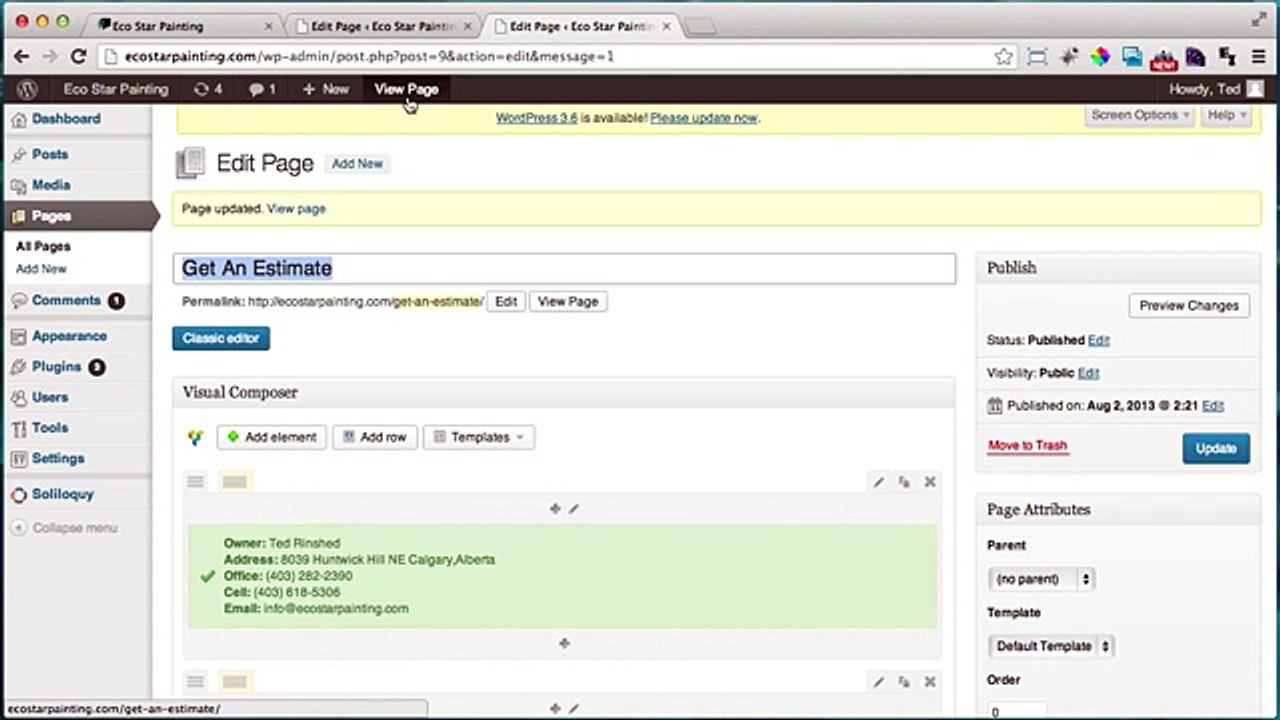Edit the permalink using the Edit button
The height and width of the screenshot is (720, 1280).
(x=506, y=301)
